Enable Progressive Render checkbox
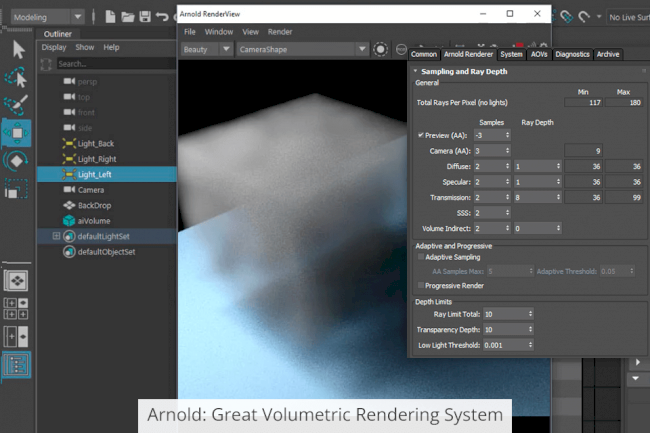This screenshot has height=433, width=650. (x=421, y=285)
